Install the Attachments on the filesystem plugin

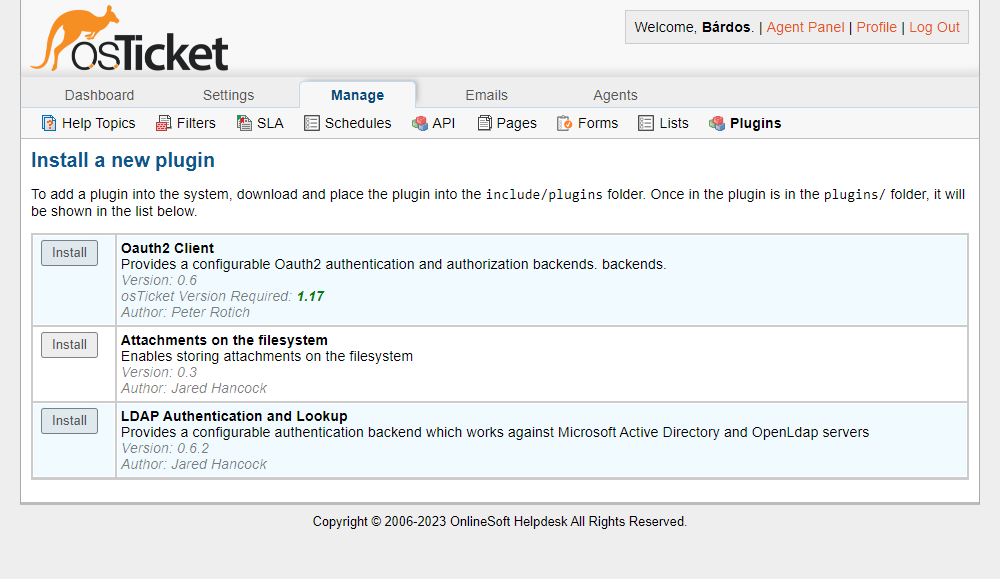coord(69,344)
